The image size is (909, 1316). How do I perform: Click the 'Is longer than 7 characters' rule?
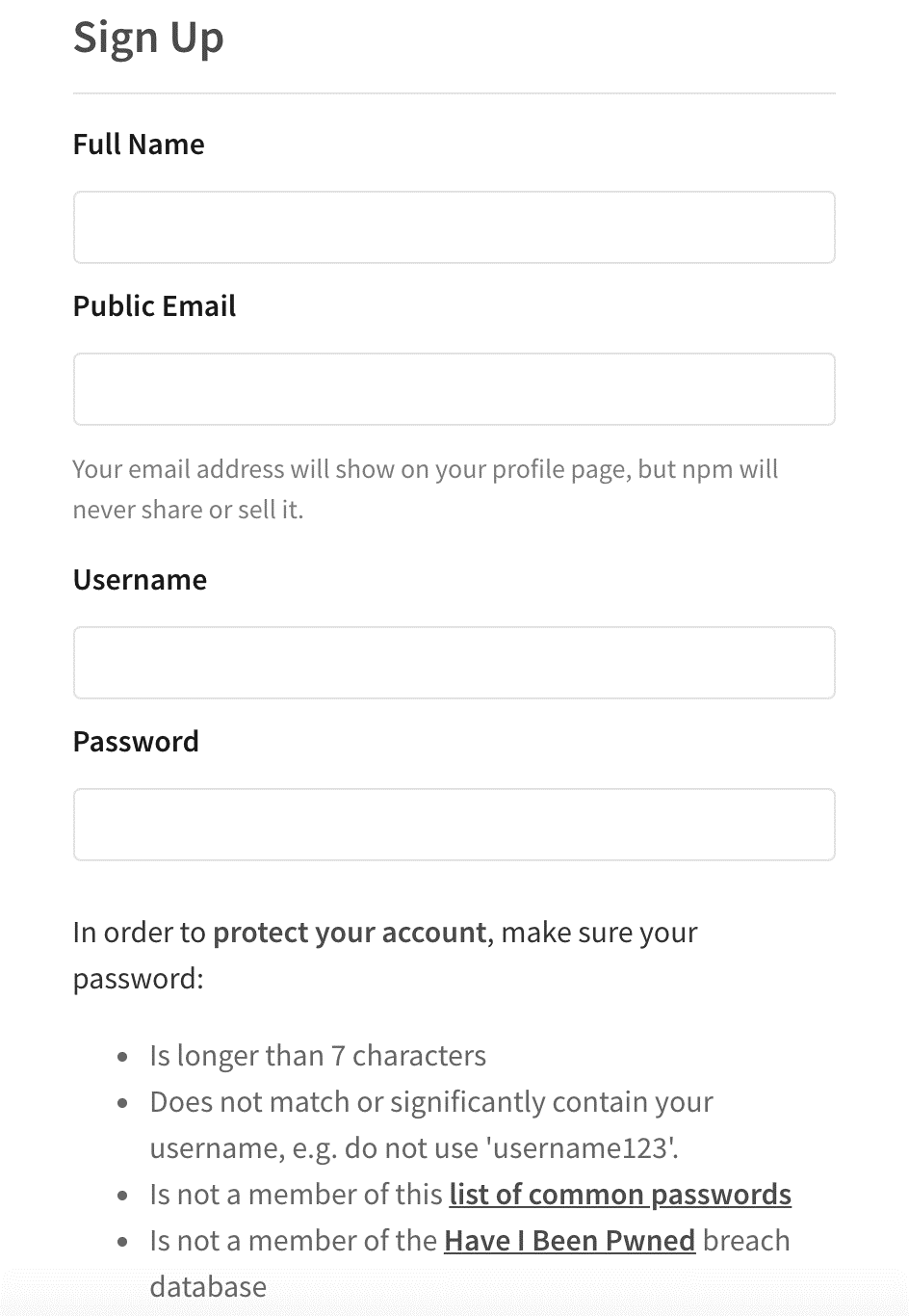[318, 1056]
